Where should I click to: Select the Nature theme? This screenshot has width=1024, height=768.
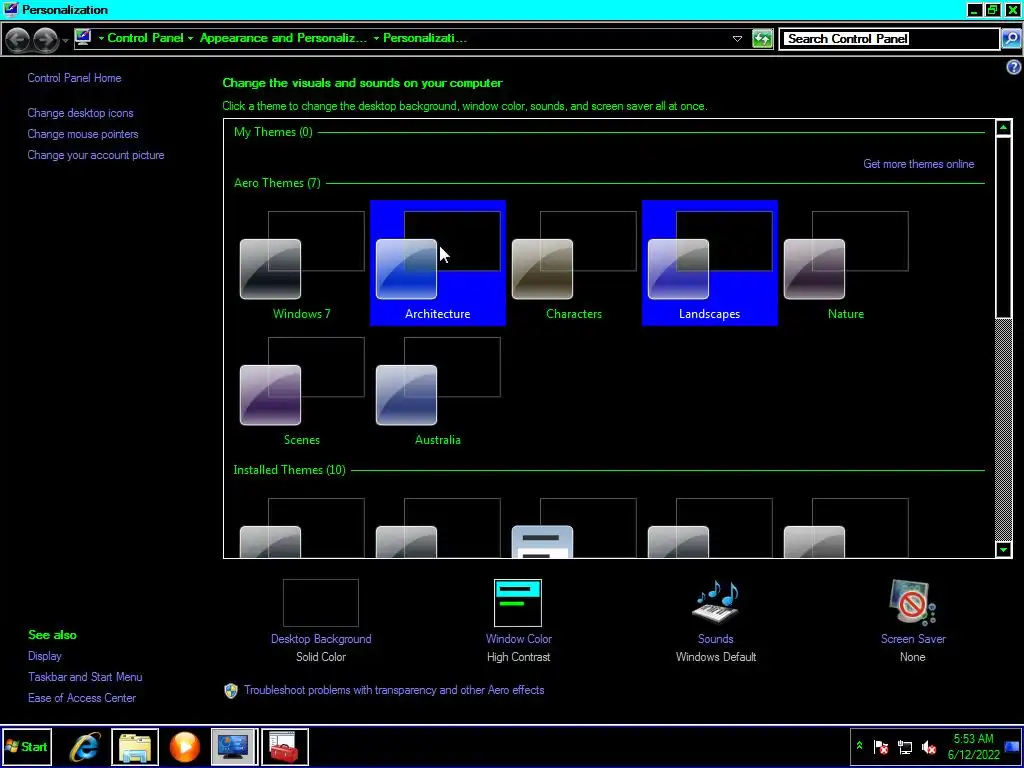coord(846,263)
